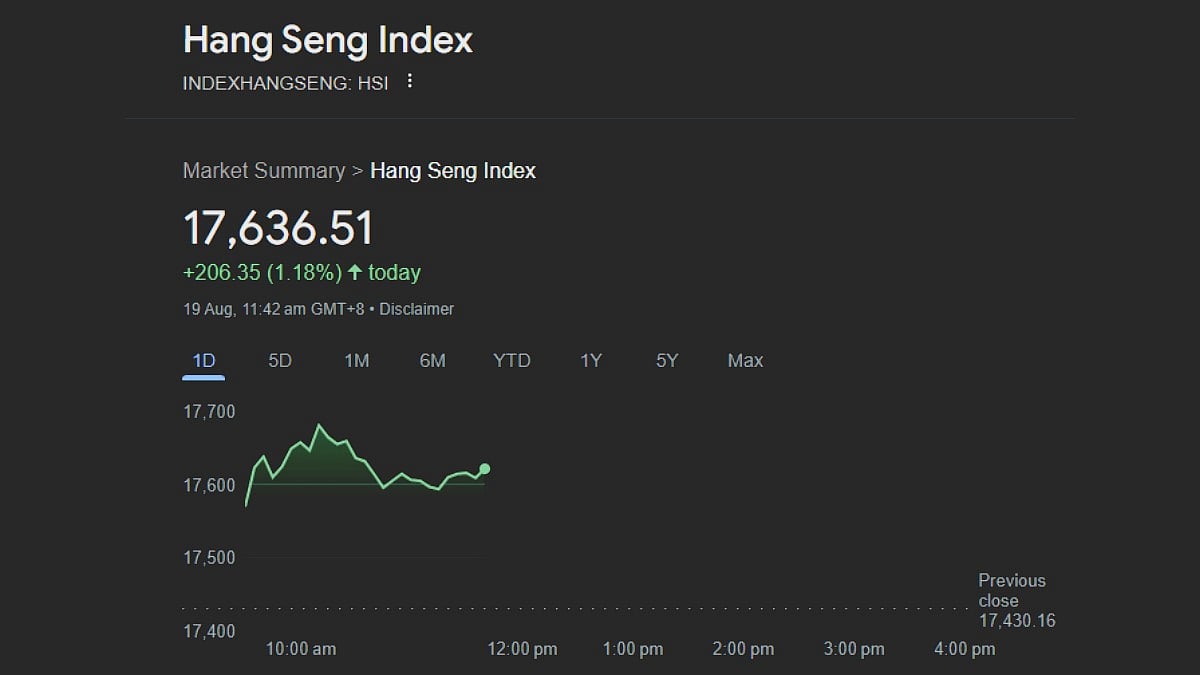Click the Hang Seng Index breadcrumb text

[x=453, y=171]
